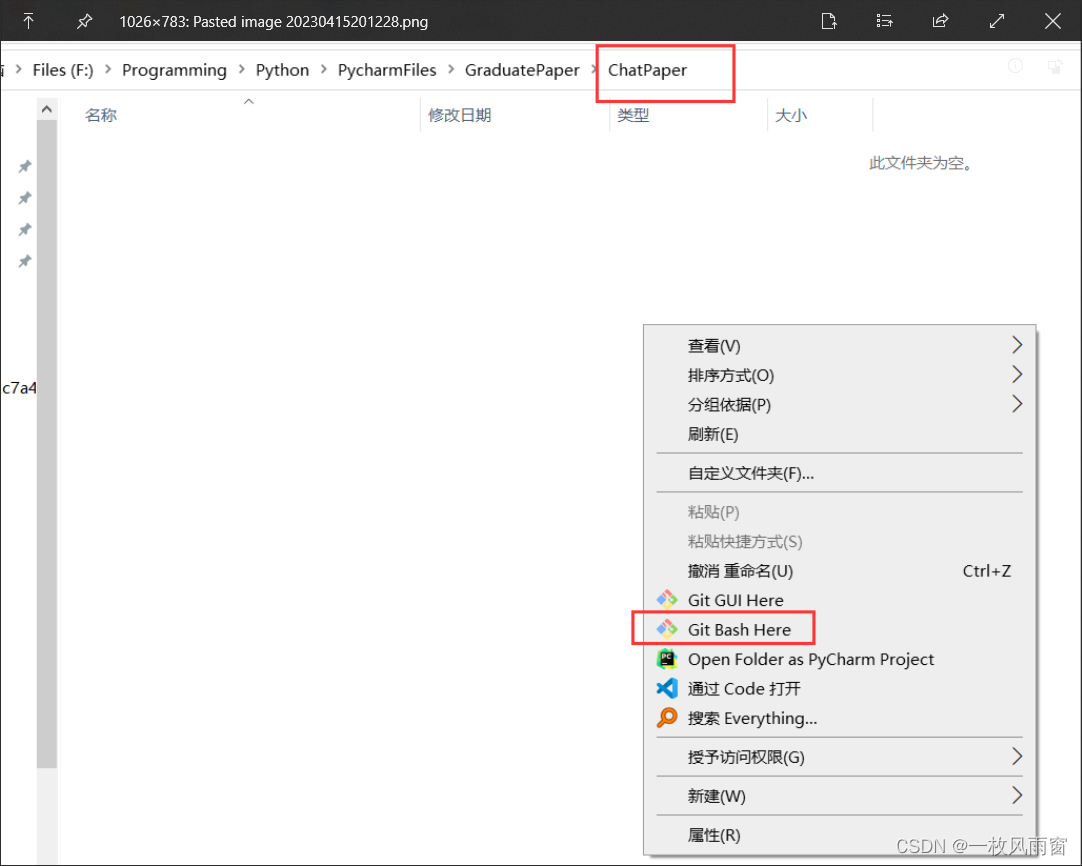
Task: Navigate to Python via the breadcrumb bar
Action: [282, 70]
